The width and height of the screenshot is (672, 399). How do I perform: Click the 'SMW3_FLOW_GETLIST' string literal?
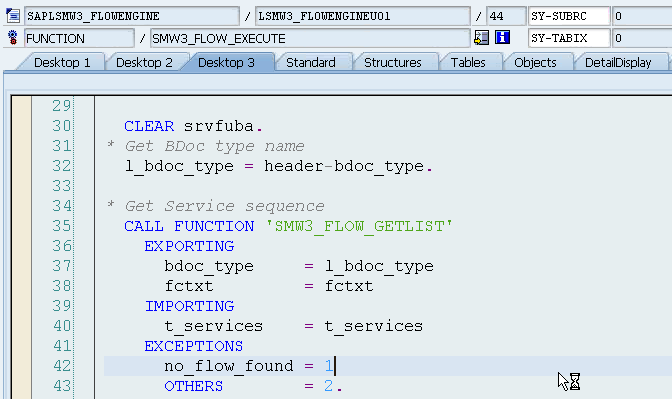(x=359, y=226)
